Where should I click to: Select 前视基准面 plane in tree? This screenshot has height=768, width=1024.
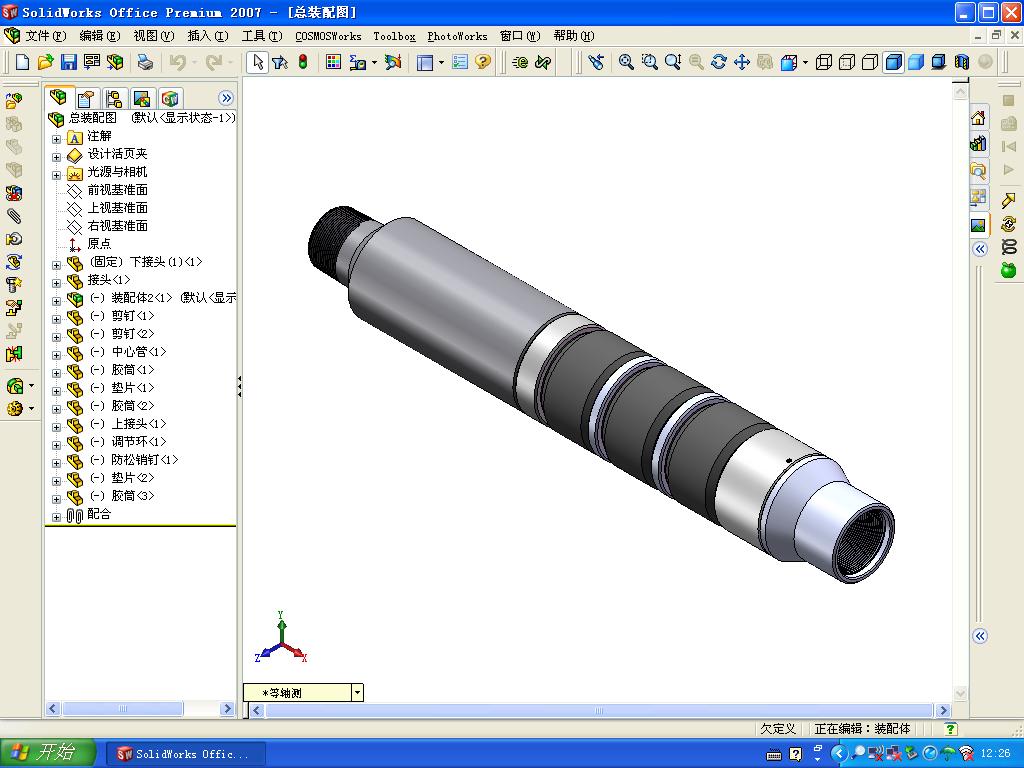(118, 190)
